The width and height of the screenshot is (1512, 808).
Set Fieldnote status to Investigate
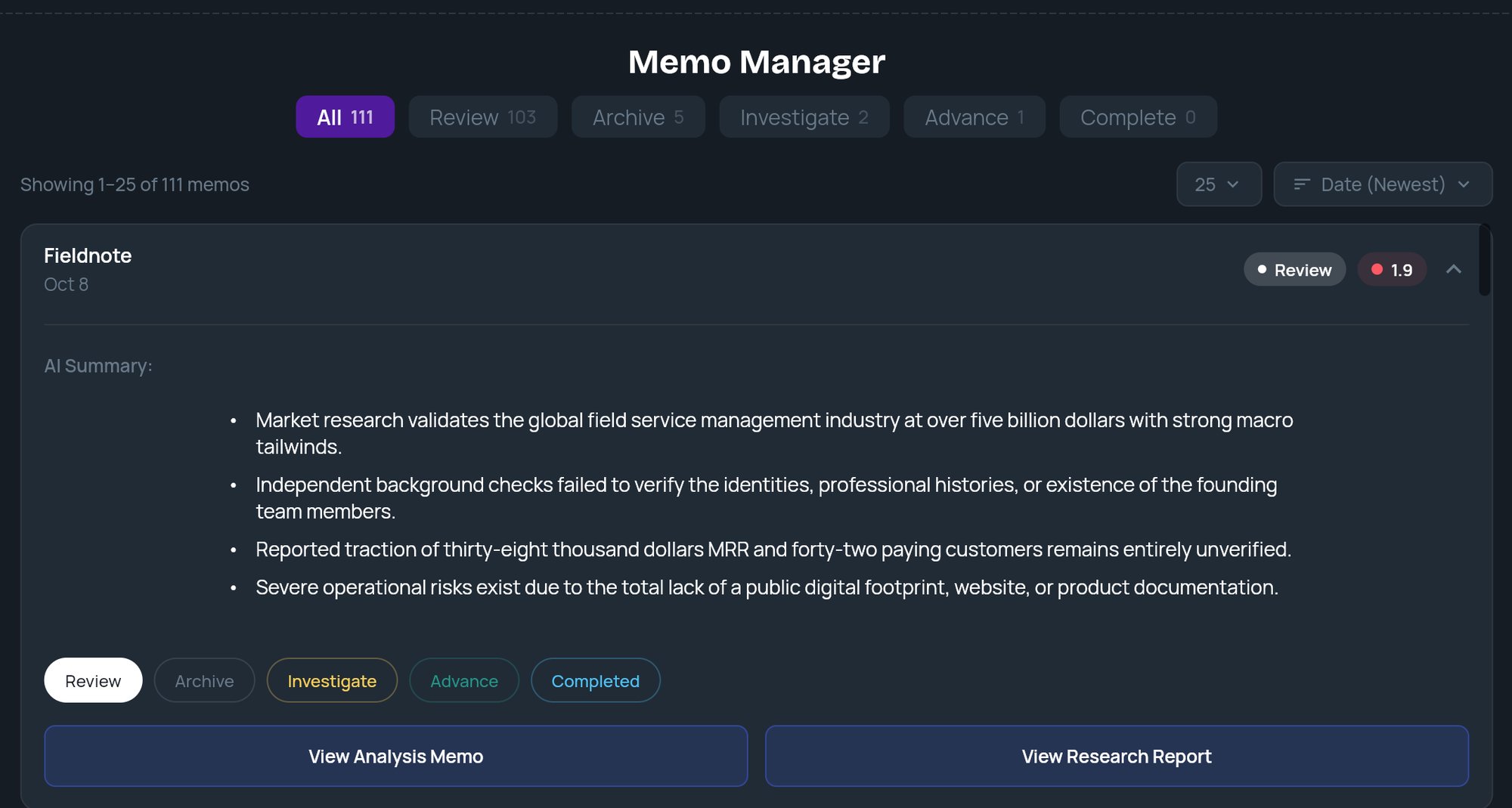pyautogui.click(x=332, y=680)
